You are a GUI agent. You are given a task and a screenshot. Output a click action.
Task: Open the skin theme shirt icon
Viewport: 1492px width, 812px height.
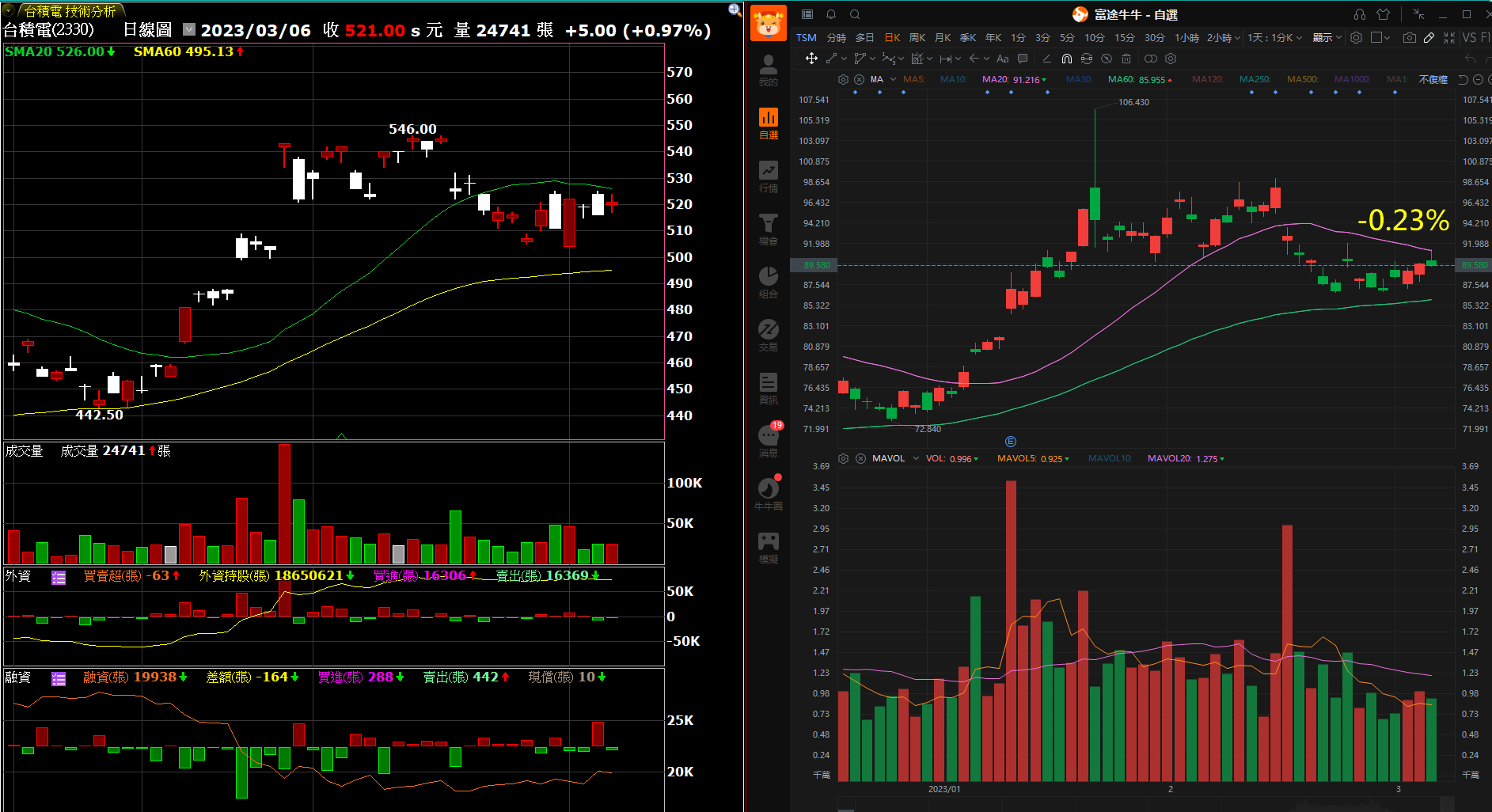1384,14
